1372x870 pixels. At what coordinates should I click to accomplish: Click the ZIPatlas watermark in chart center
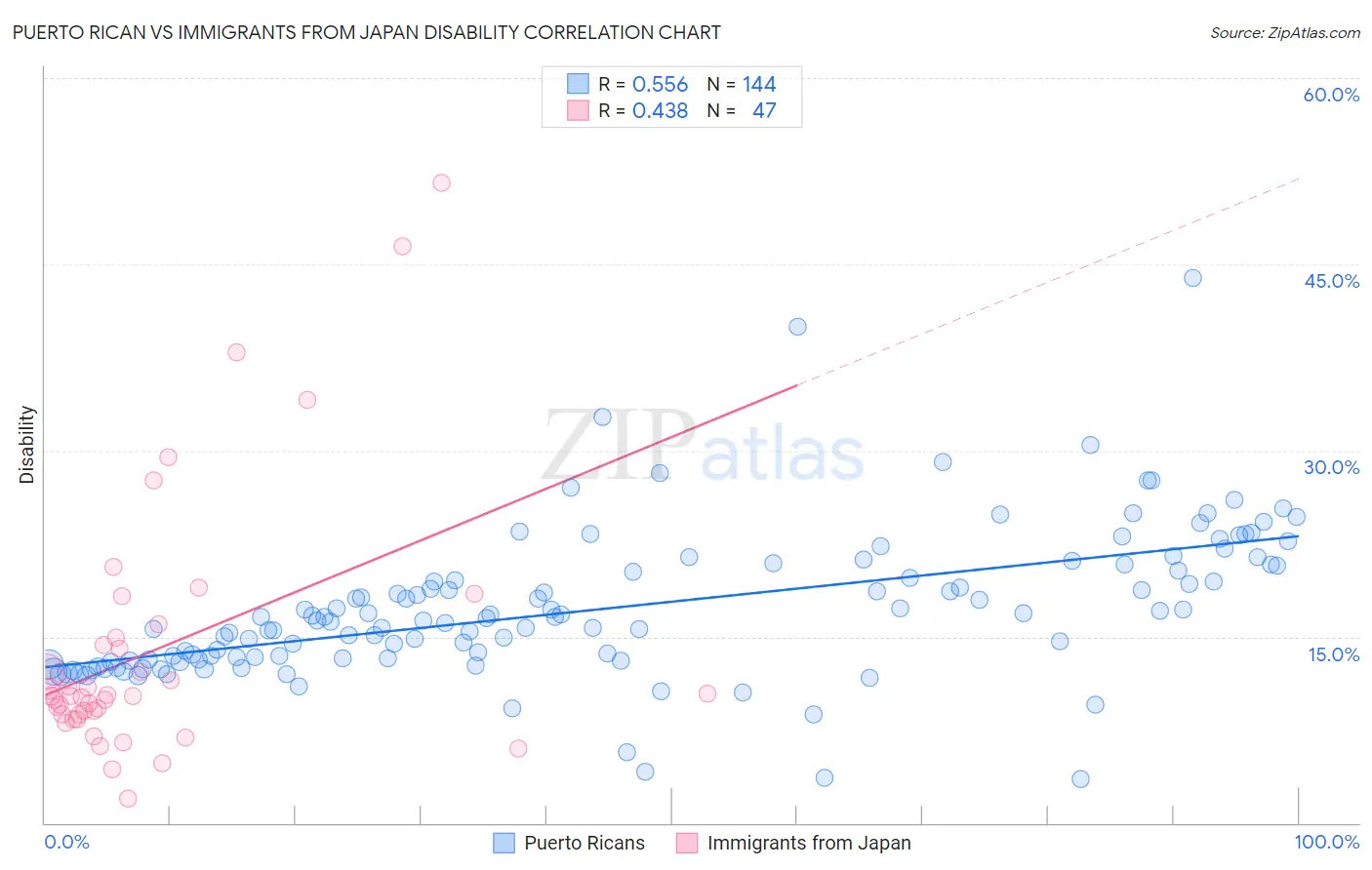coord(703,445)
